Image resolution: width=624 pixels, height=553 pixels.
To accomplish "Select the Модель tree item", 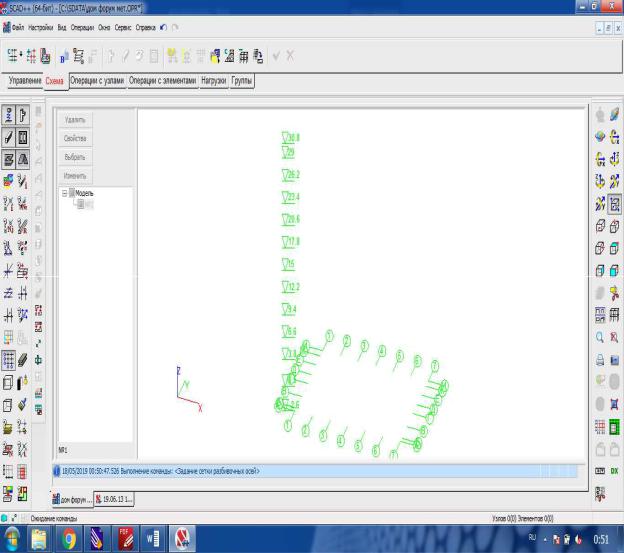I will (84, 193).
